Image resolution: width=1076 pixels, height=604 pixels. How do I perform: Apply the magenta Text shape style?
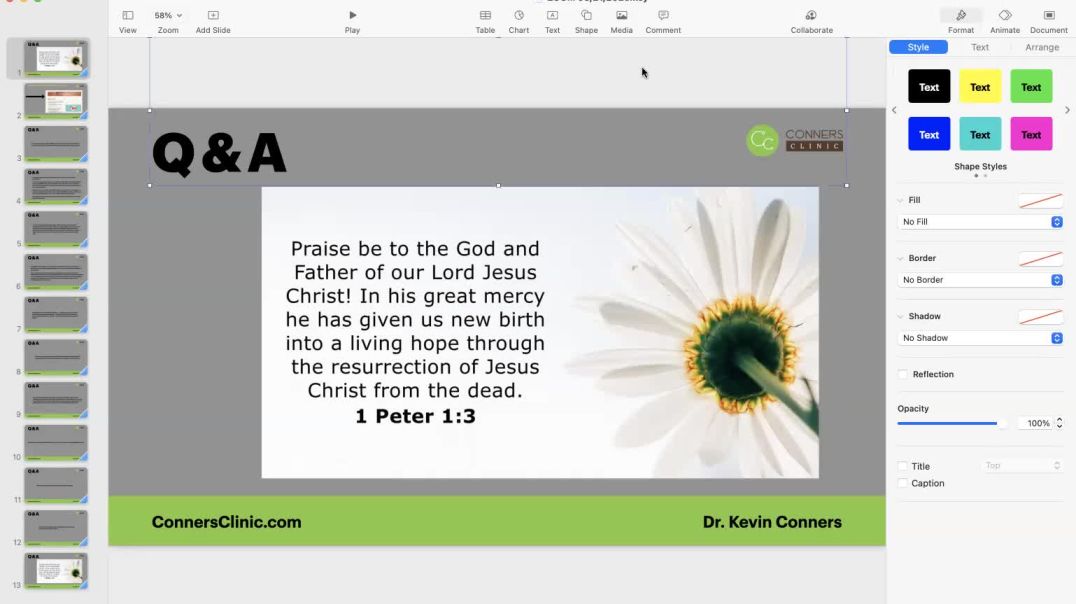tap(1031, 134)
